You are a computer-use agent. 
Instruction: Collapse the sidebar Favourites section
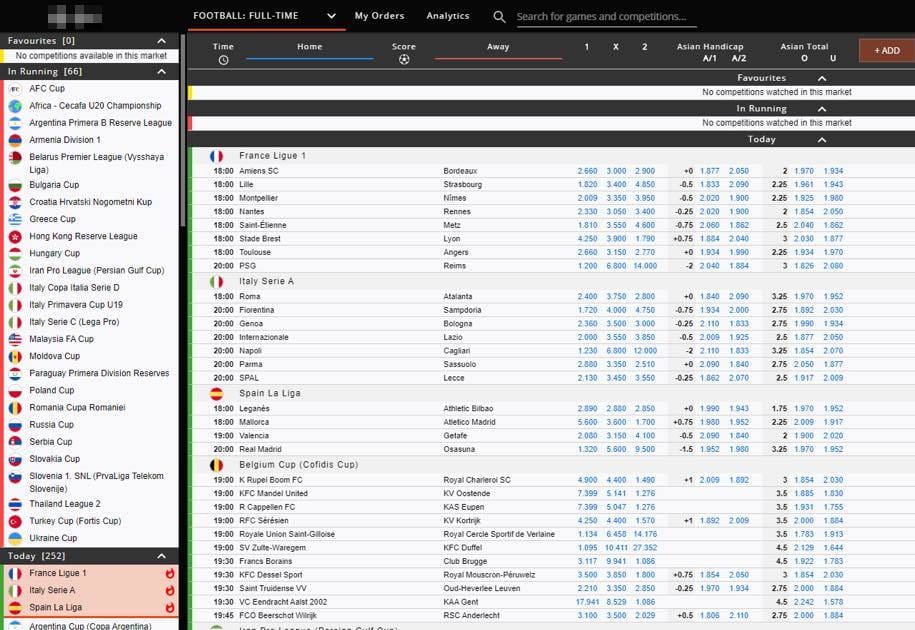[162, 41]
